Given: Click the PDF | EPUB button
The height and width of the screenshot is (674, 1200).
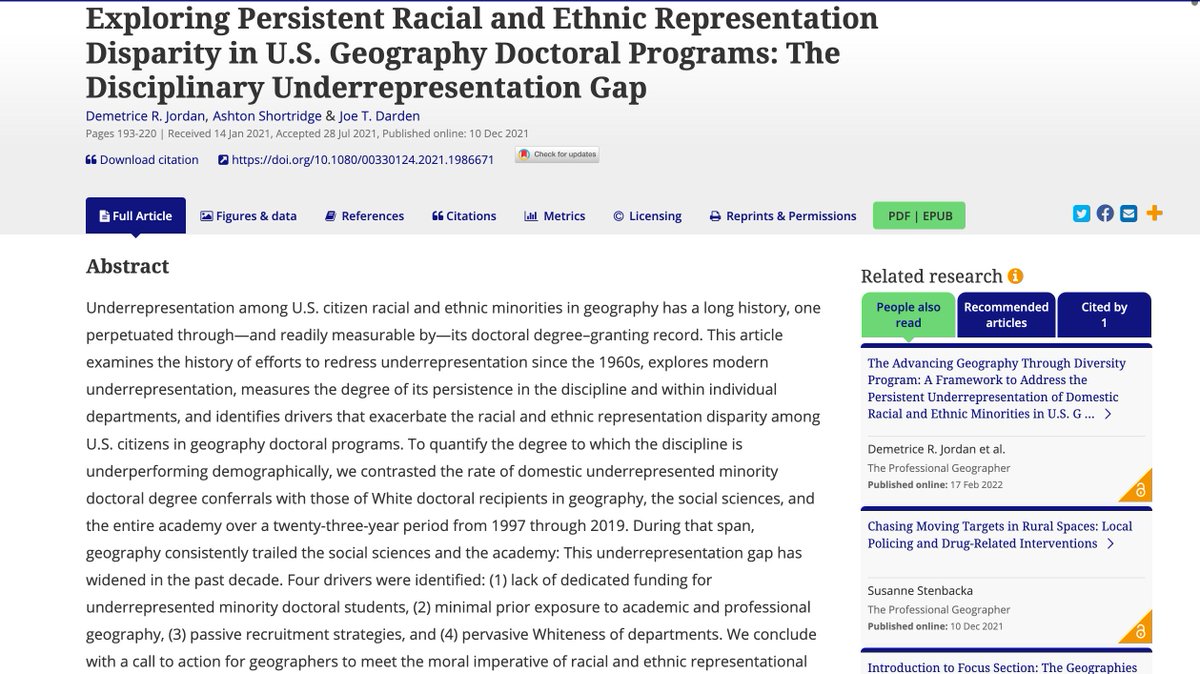Looking at the screenshot, I should pos(919,215).
